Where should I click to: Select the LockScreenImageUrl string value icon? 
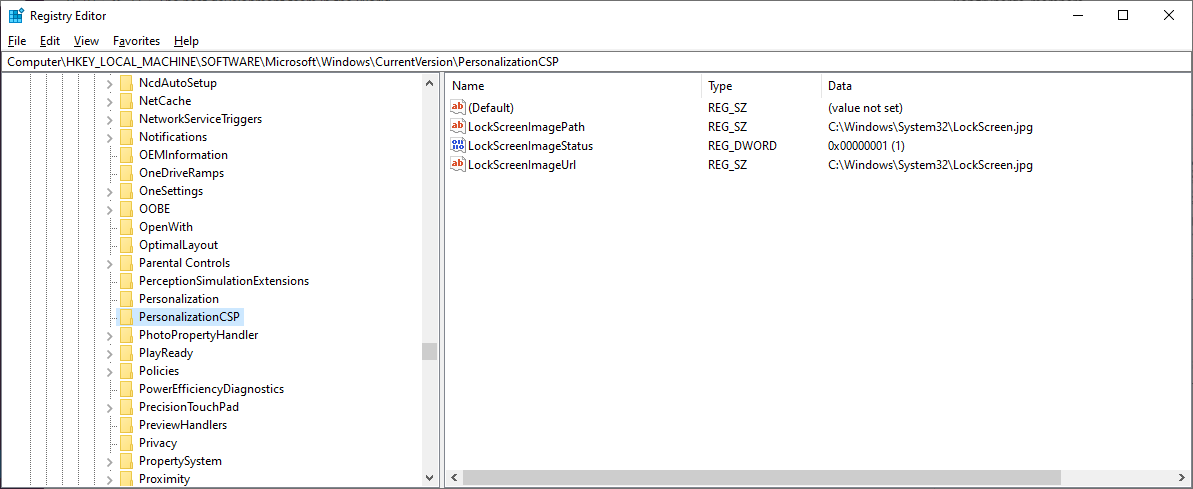point(458,164)
